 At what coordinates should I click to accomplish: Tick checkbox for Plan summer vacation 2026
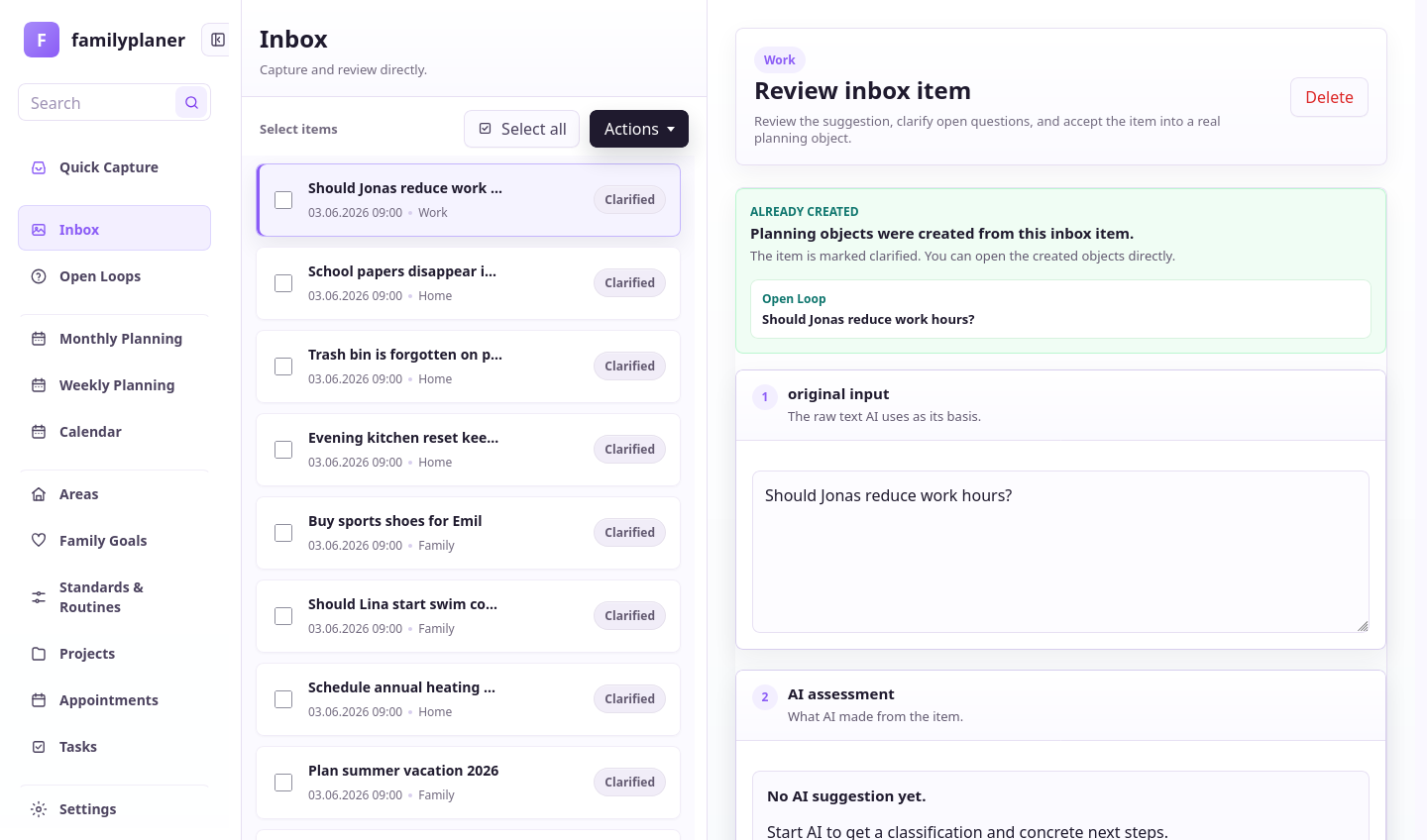(x=283, y=783)
